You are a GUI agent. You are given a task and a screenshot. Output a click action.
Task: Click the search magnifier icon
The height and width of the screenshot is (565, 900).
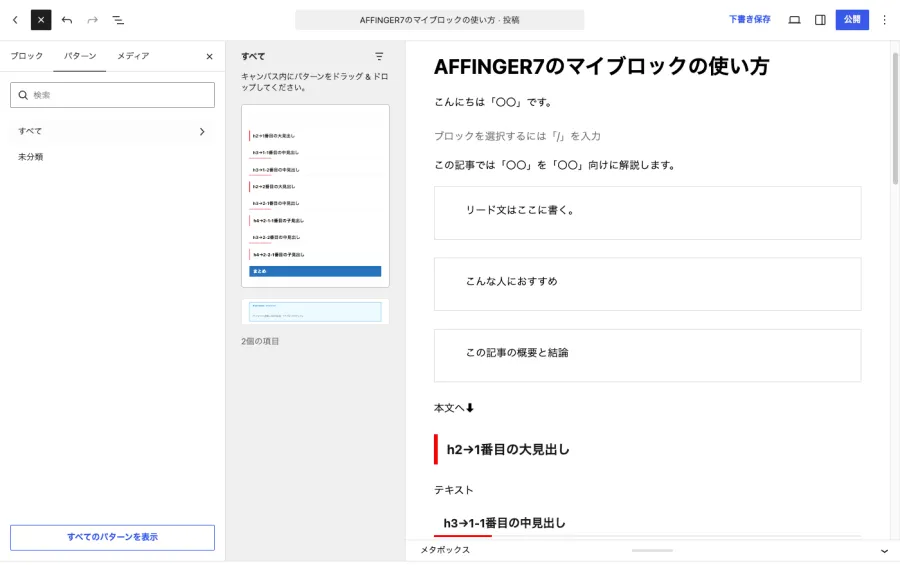(x=23, y=95)
